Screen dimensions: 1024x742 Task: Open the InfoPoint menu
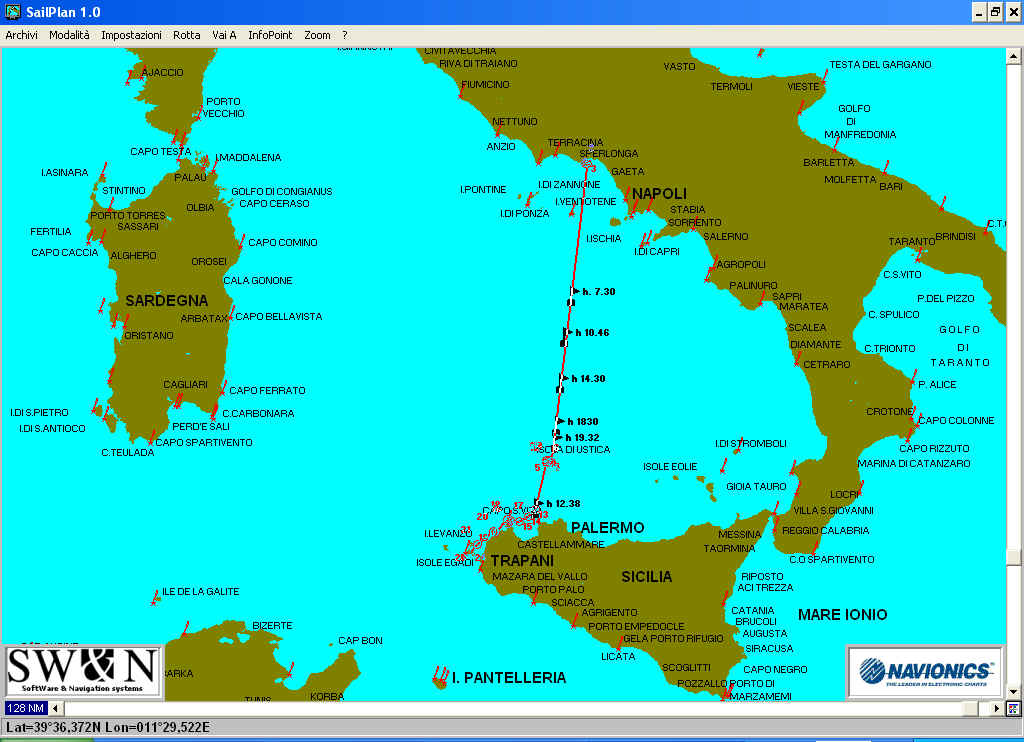(x=270, y=35)
